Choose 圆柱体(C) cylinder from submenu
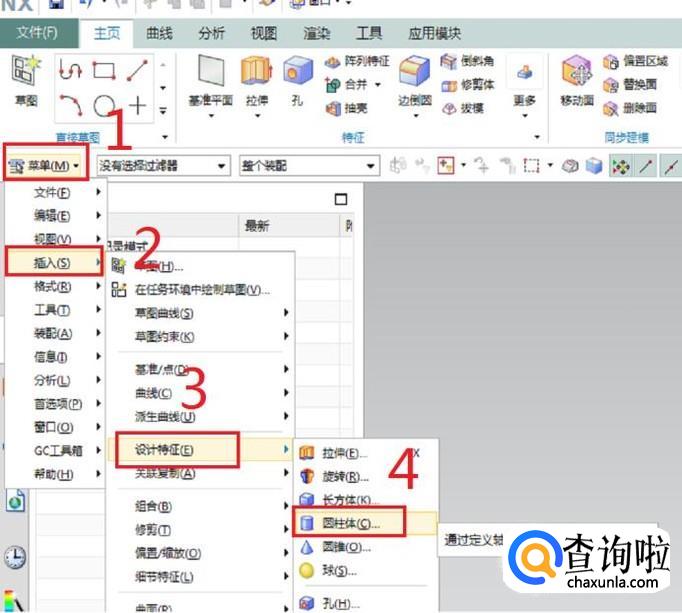This screenshot has width=682, height=613. coord(352,523)
